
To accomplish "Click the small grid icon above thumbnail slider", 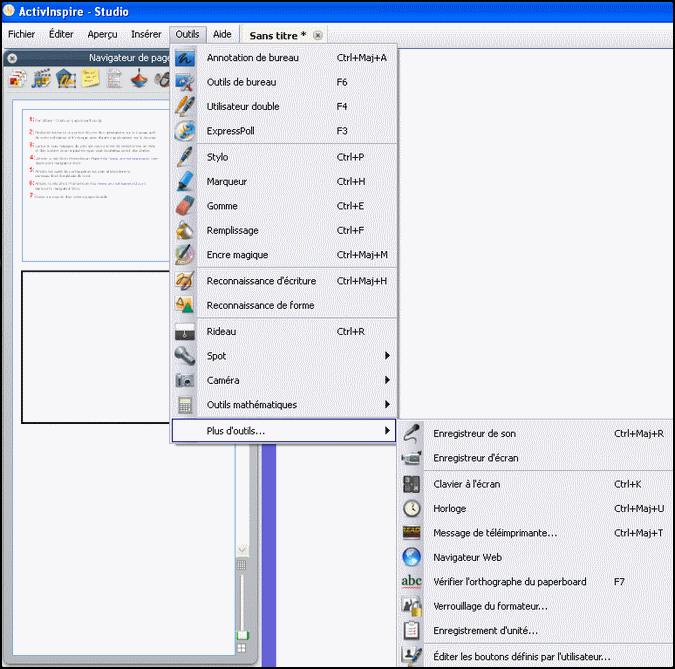I will [x=242, y=565].
